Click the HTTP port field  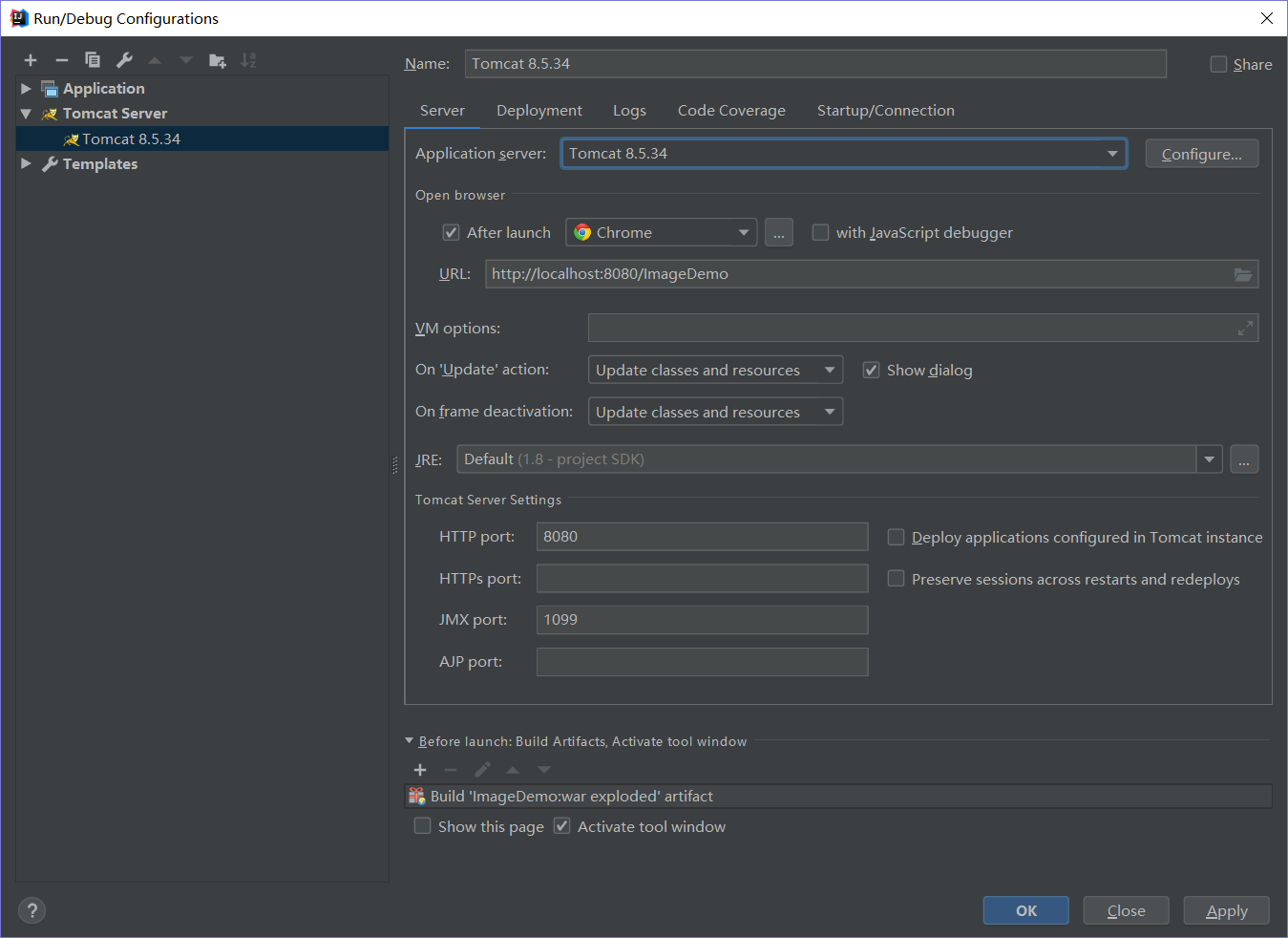coord(703,537)
